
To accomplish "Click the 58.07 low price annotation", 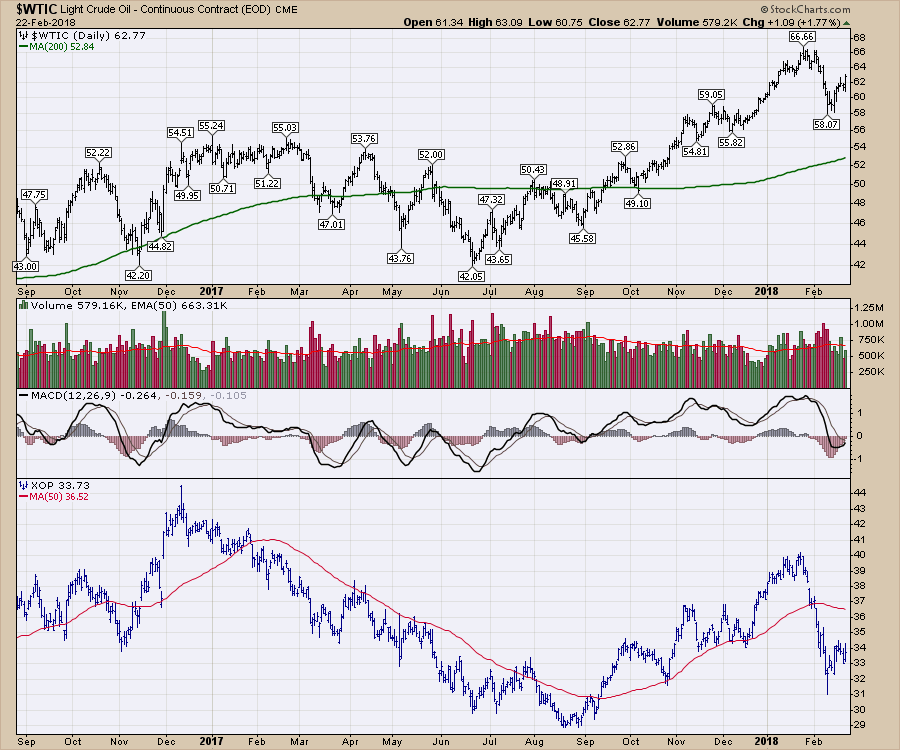I will click(x=826, y=124).
